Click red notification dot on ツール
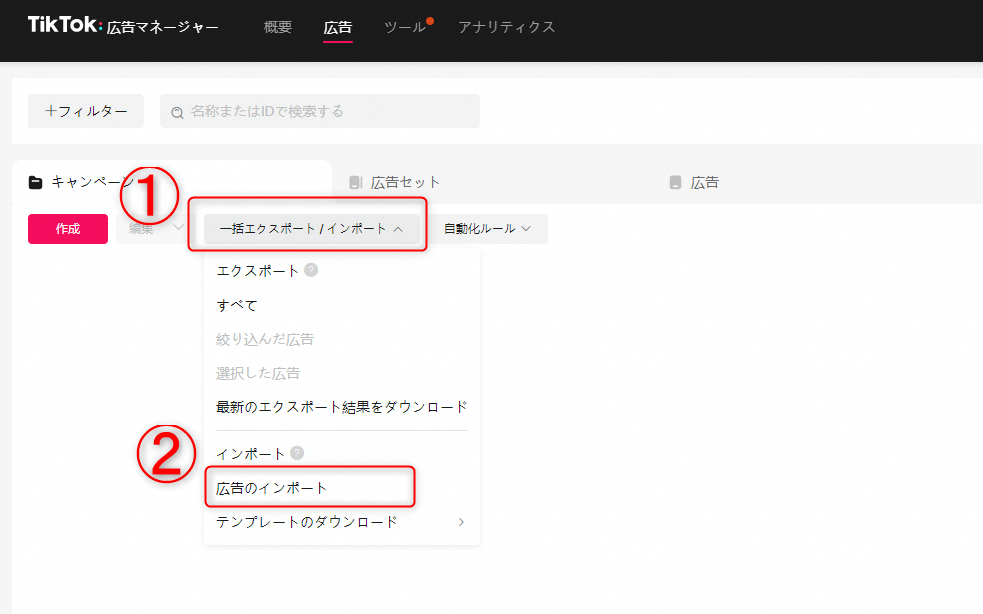Image resolution: width=983 pixels, height=614 pixels. tap(430, 20)
